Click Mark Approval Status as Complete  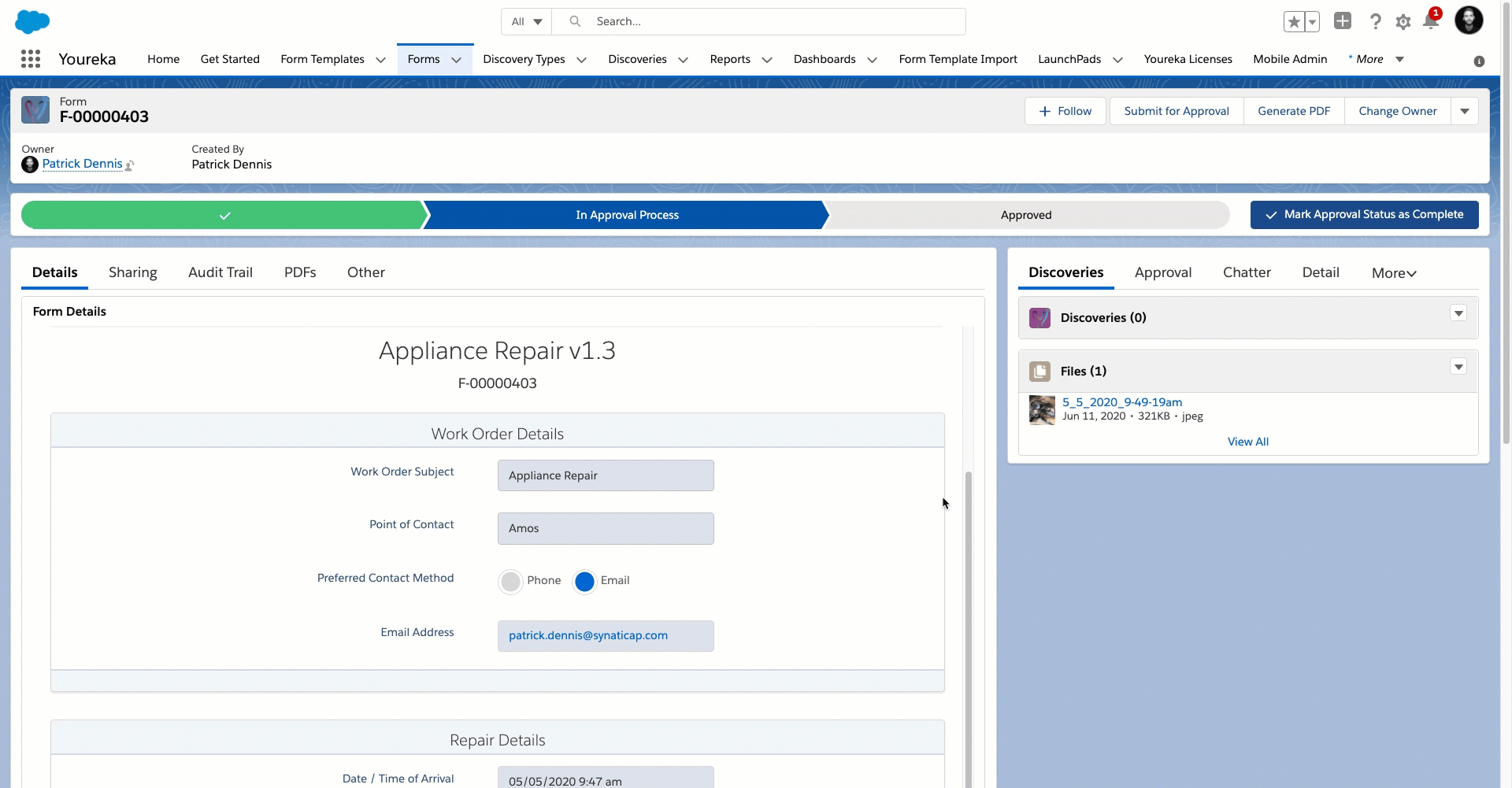tap(1364, 215)
